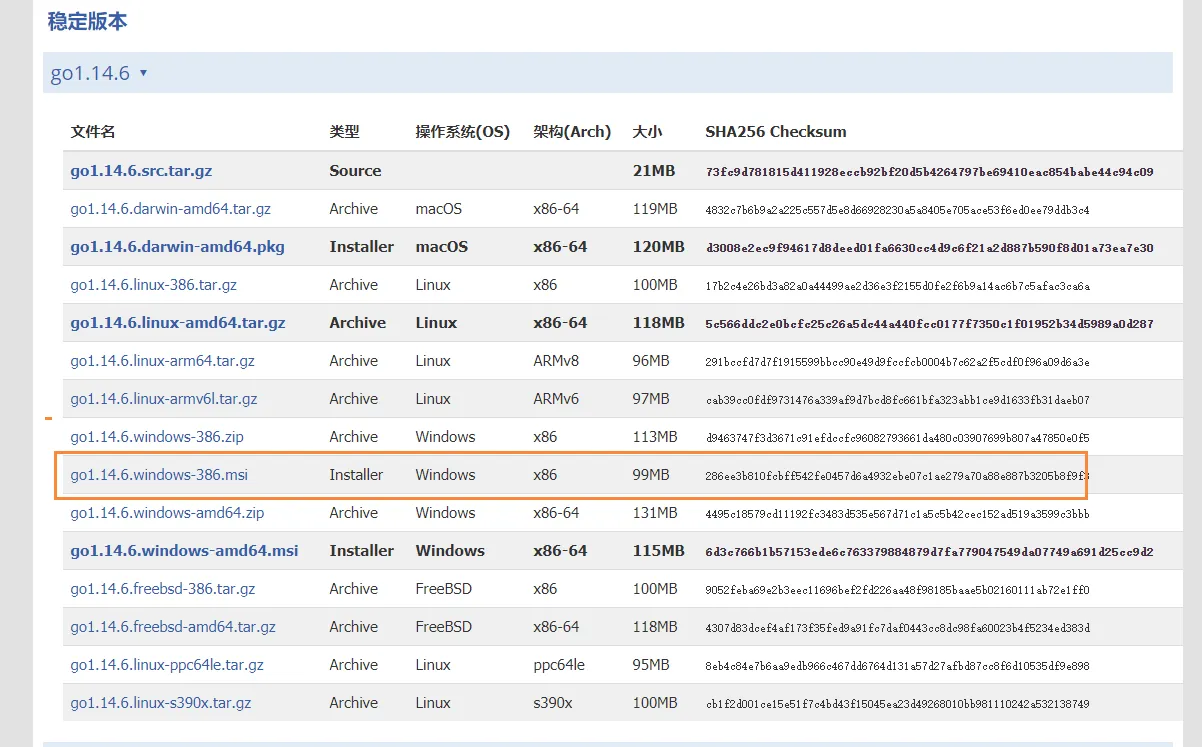Get go1.14.6.windows-amd64.msi installer

point(184,551)
